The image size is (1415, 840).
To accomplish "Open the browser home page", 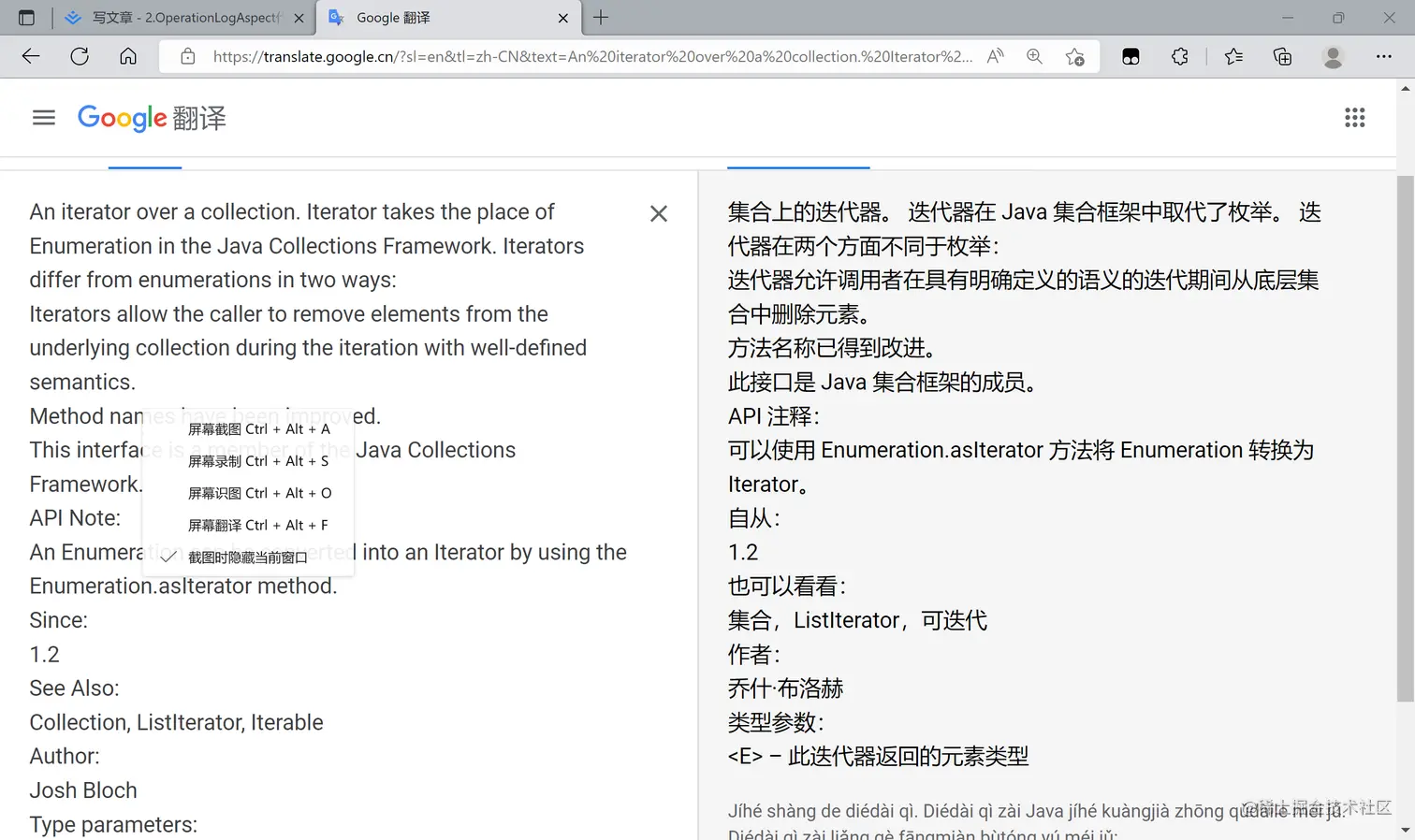I will click(x=128, y=56).
